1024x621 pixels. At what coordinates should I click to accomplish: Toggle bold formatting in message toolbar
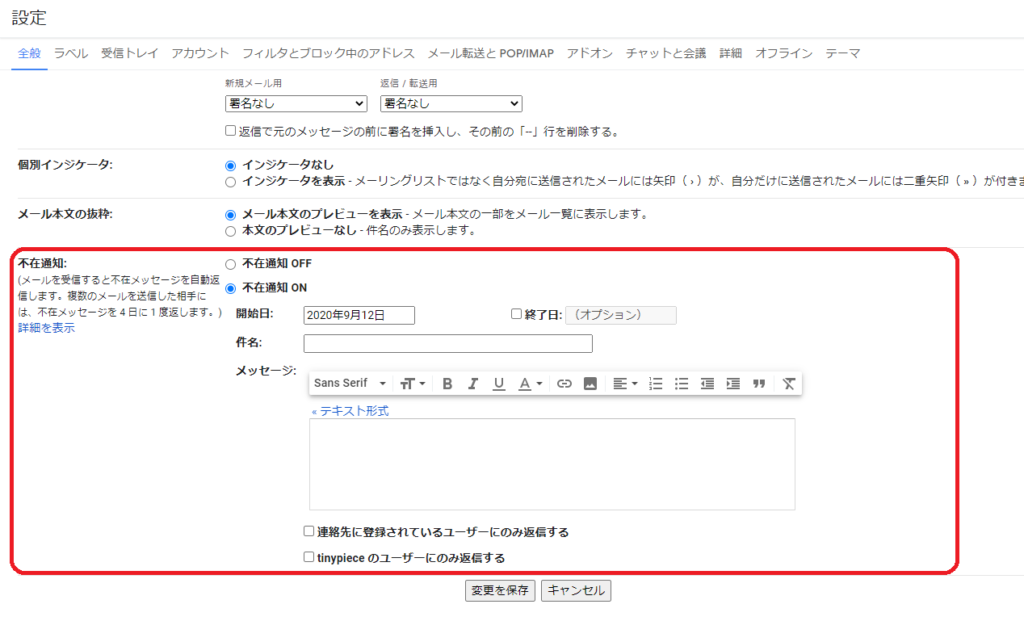(x=447, y=384)
